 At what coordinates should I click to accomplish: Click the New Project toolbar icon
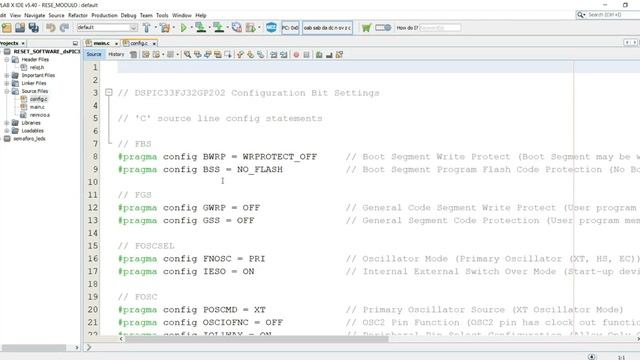pos(7,28)
